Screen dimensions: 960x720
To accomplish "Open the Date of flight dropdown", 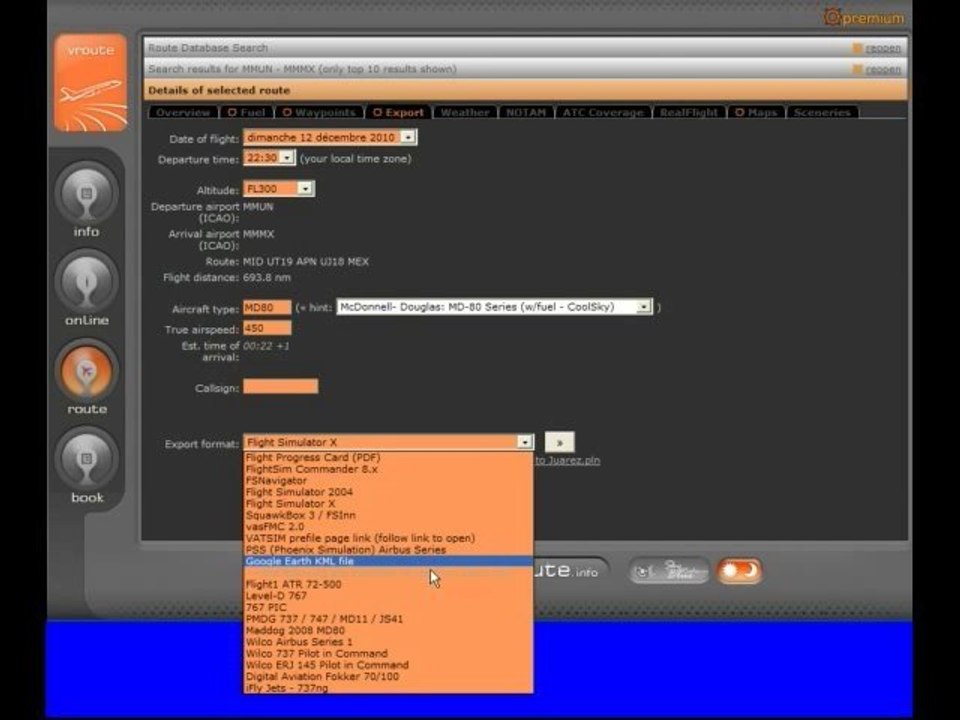I will pos(408,137).
